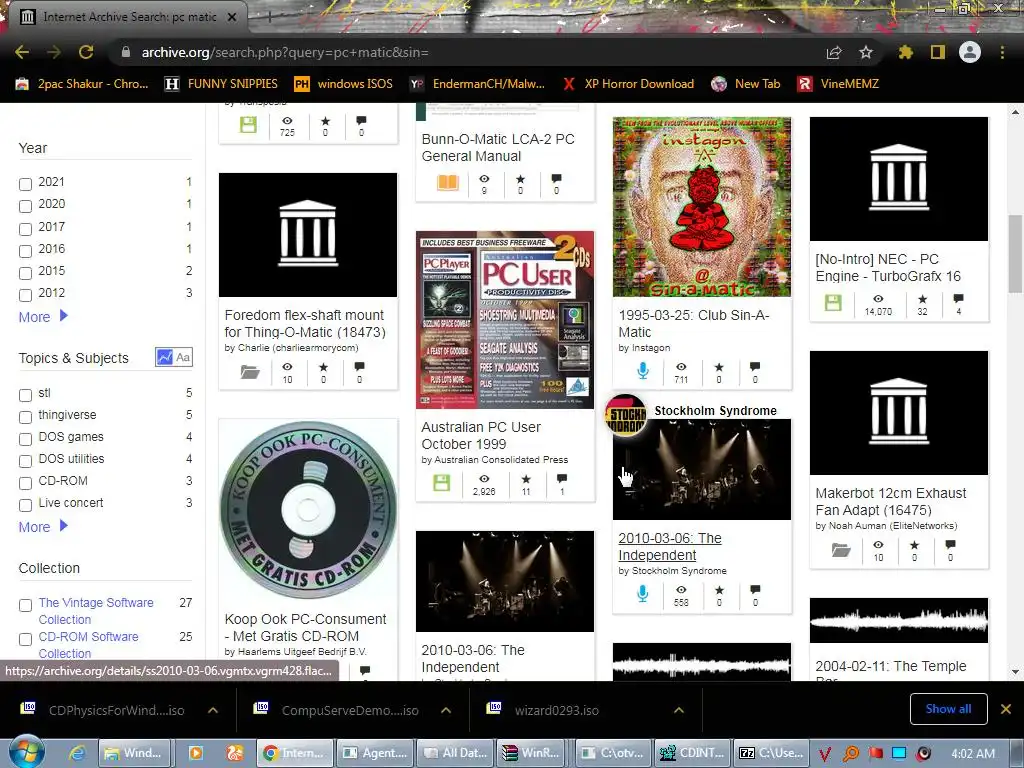Open the FUNNY SNIPPIES bookmark
This screenshot has width=1024, height=768.
point(221,84)
